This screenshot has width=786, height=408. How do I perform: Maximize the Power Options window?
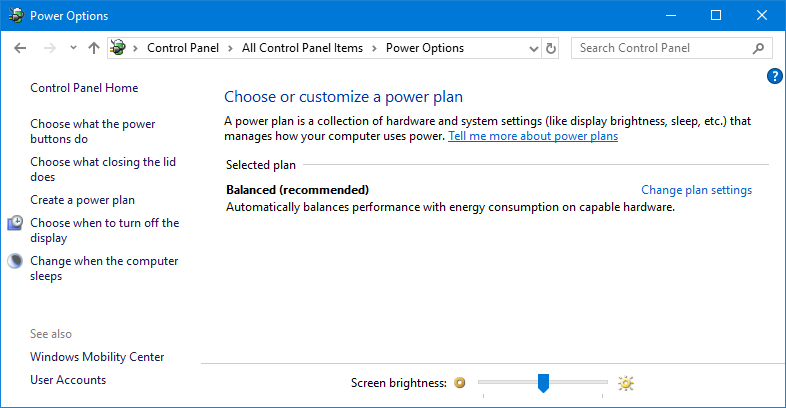click(x=716, y=16)
